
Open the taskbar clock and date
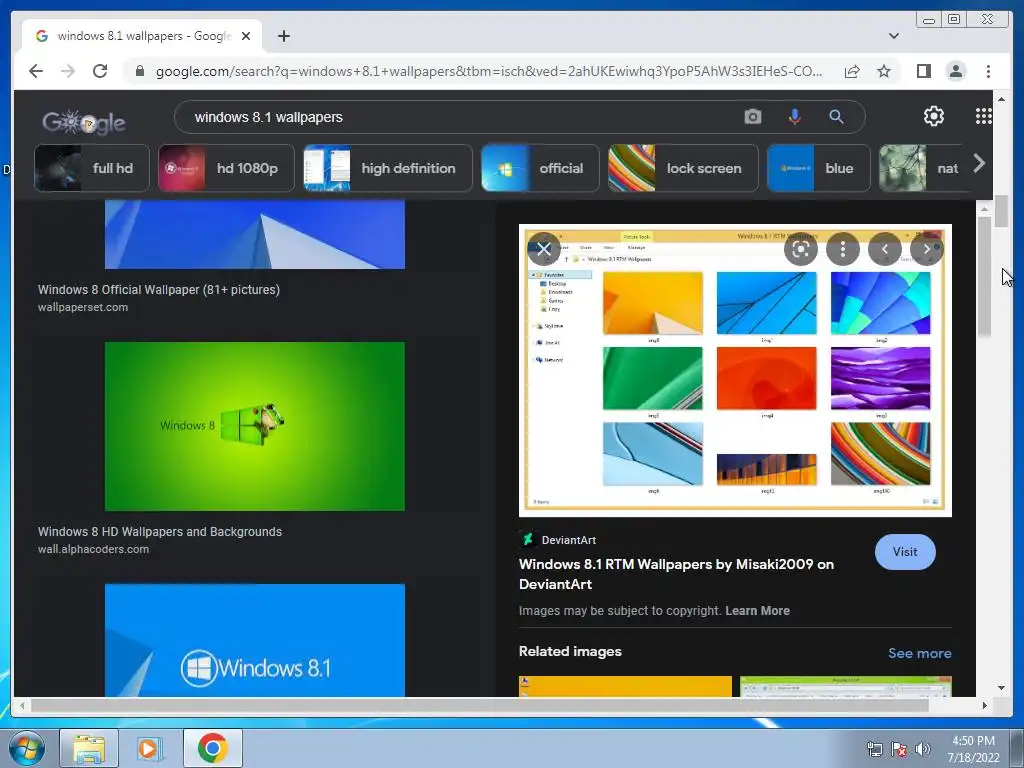pyautogui.click(x=973, y=749)
